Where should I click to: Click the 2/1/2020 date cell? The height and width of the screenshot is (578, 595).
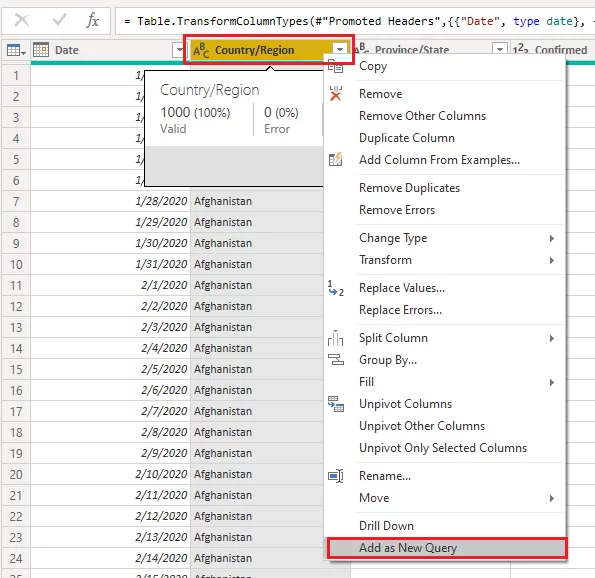[x=110, y=285]
